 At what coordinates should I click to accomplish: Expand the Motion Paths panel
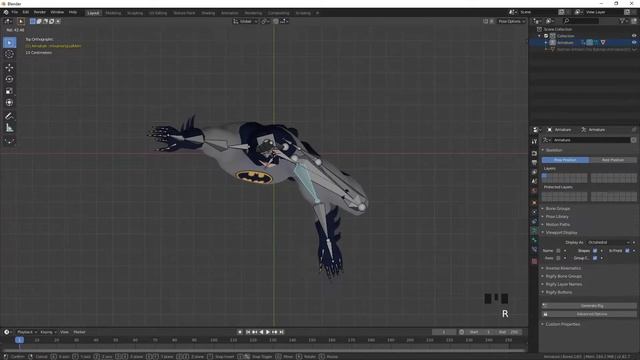tap(558, 224)
